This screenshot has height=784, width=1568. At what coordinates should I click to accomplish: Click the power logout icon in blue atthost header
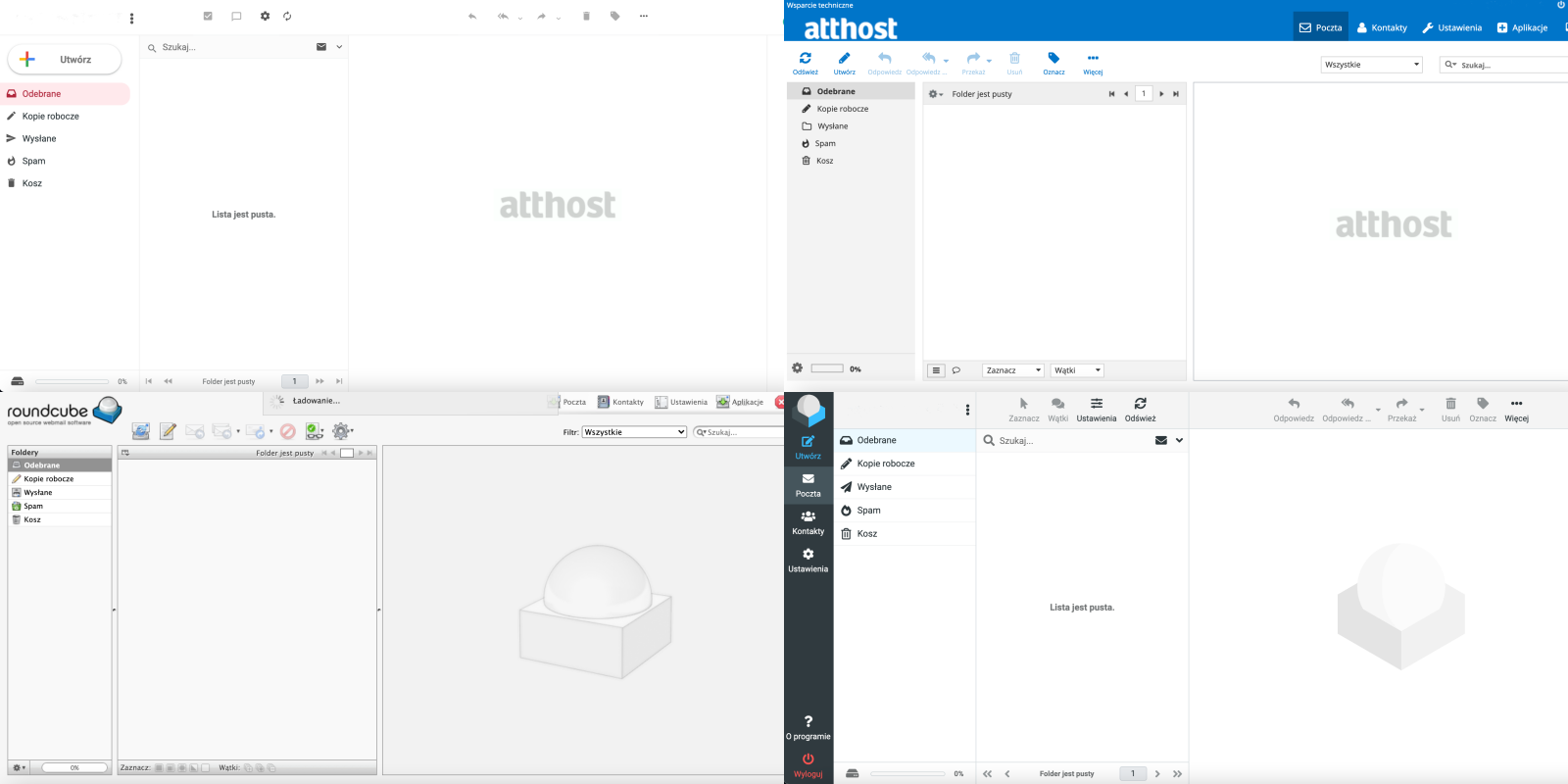(1561, 5)
